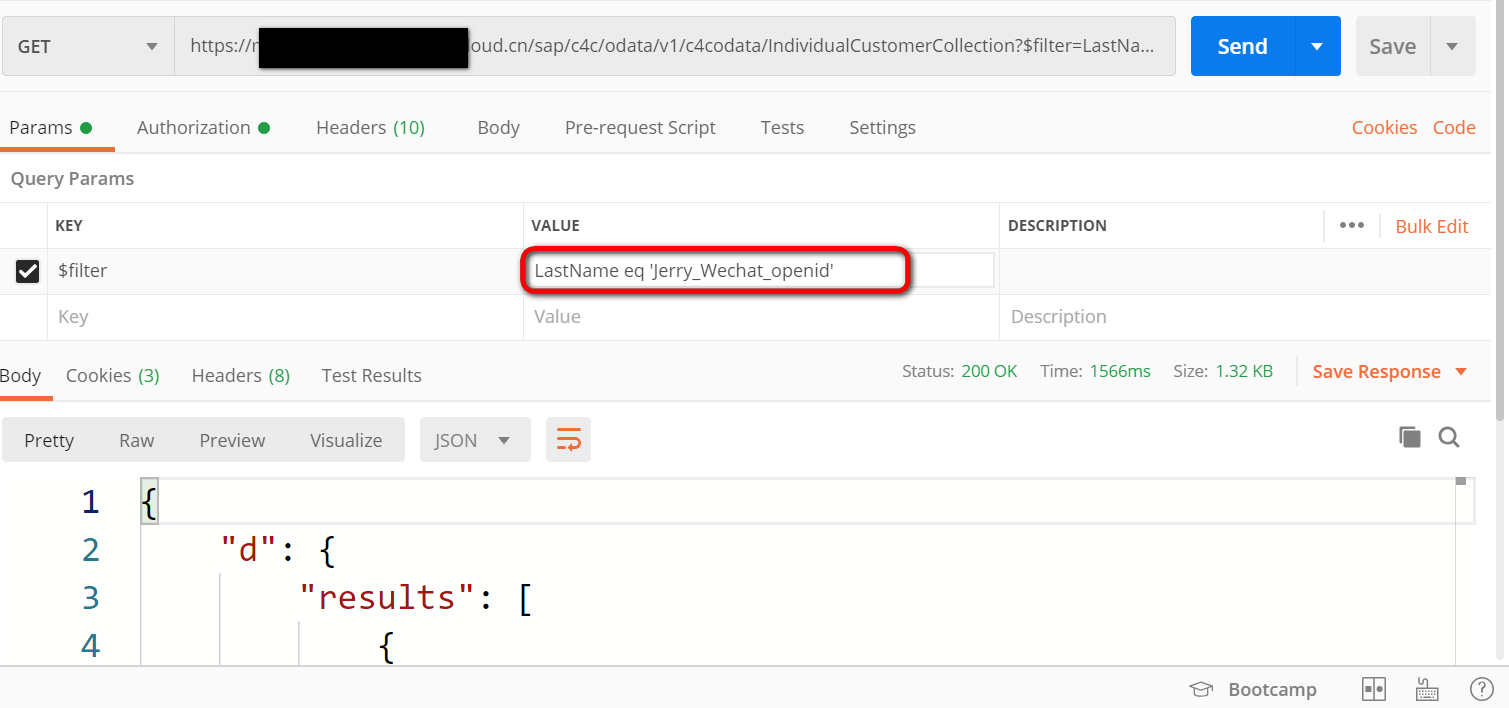Click the 1566ms response time

click(x=1120, y=371)
